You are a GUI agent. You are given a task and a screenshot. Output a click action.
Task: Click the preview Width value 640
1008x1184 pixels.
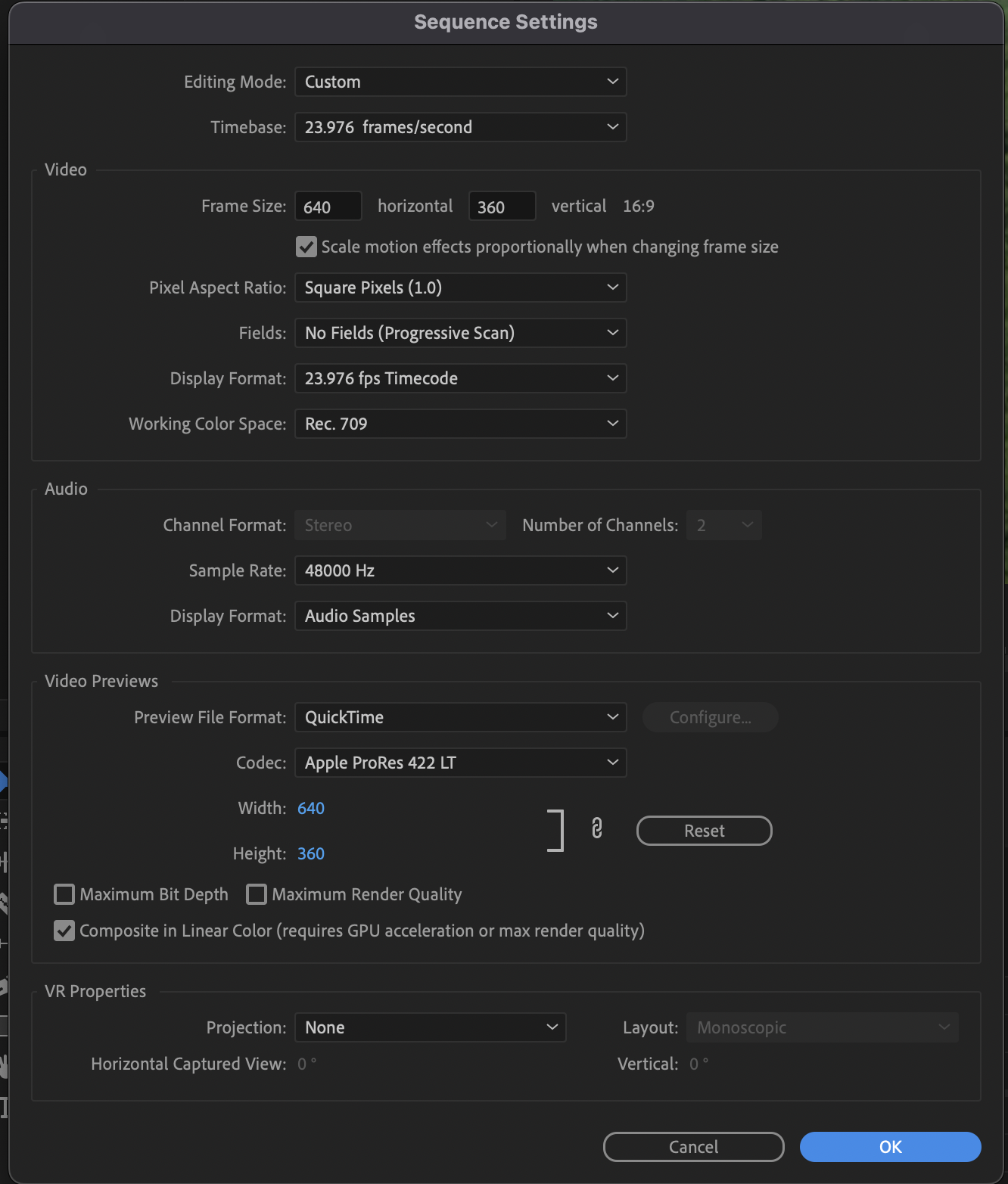click(311, 808)
